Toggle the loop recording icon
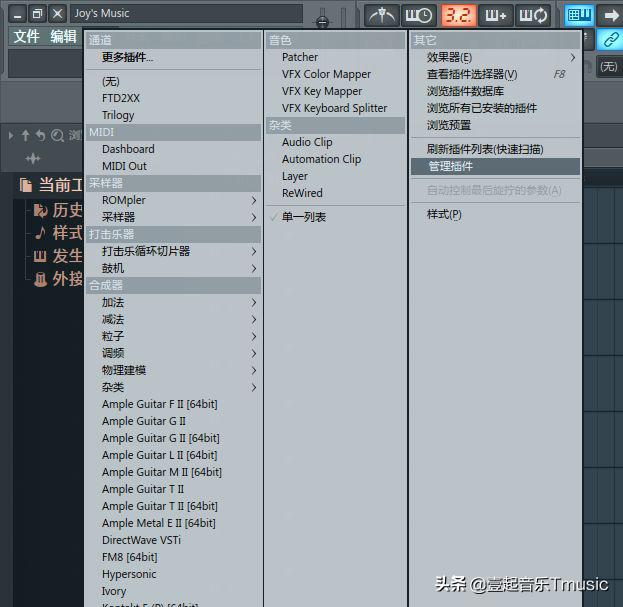Viewport: 623px width, 607px height. (x=533, y=14)
